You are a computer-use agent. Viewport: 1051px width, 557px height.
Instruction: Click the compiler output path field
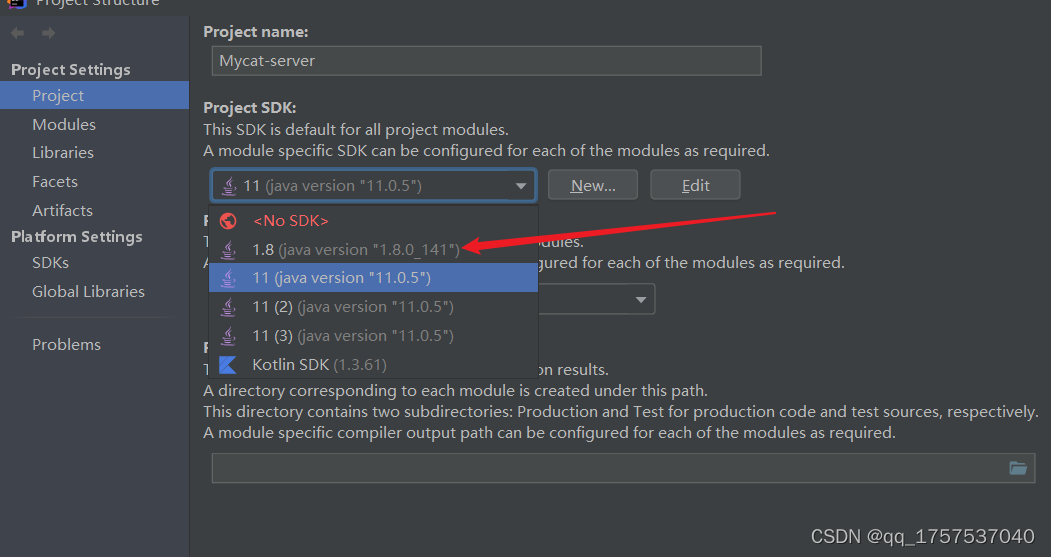tap(623, 468)
